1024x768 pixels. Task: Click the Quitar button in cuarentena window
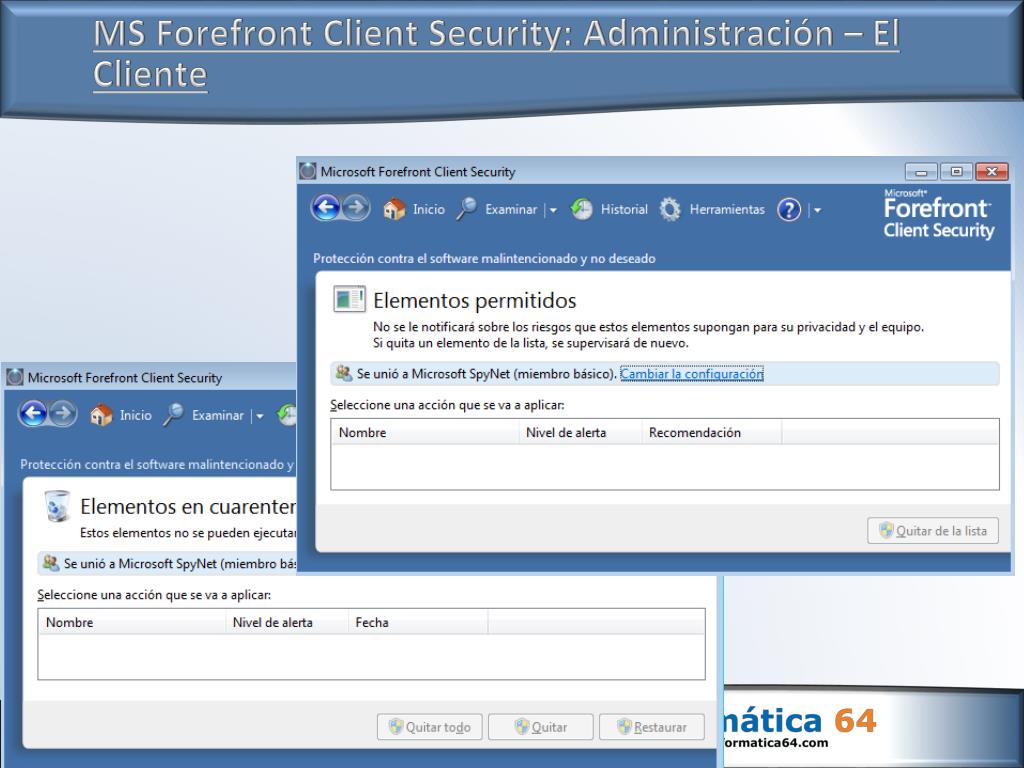coord(541,727)
